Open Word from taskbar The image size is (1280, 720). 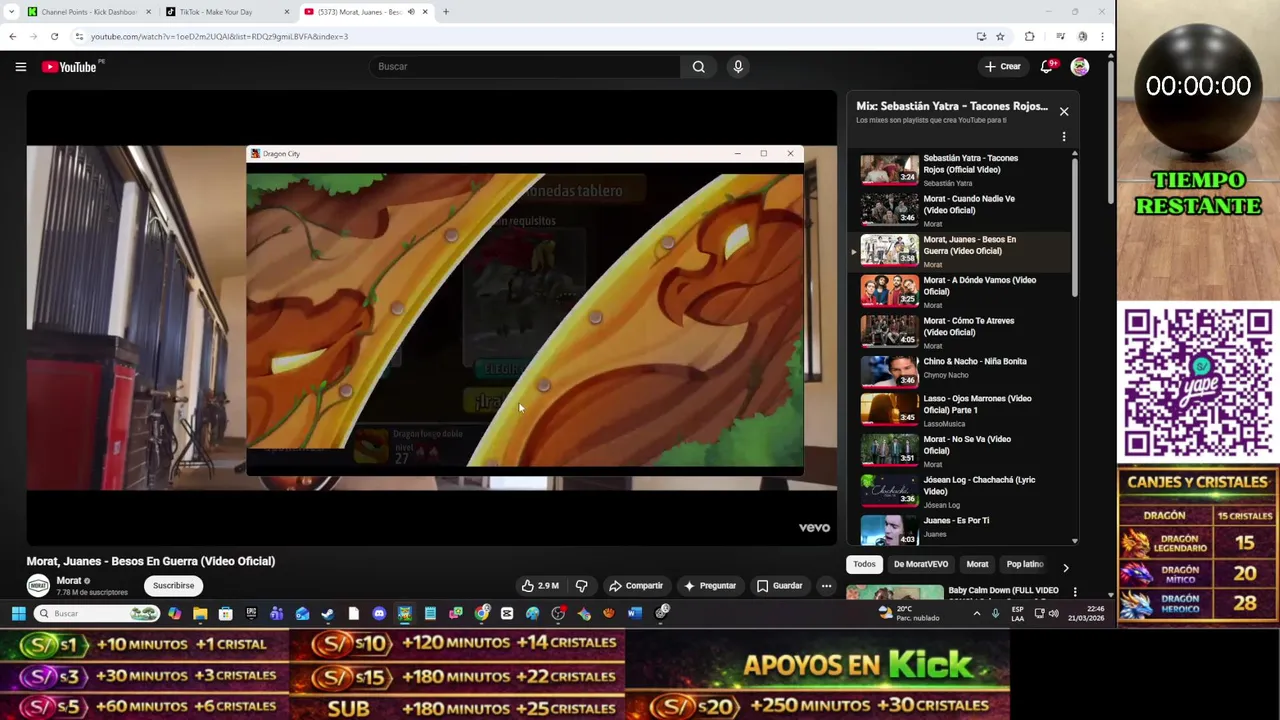[635, 613]
